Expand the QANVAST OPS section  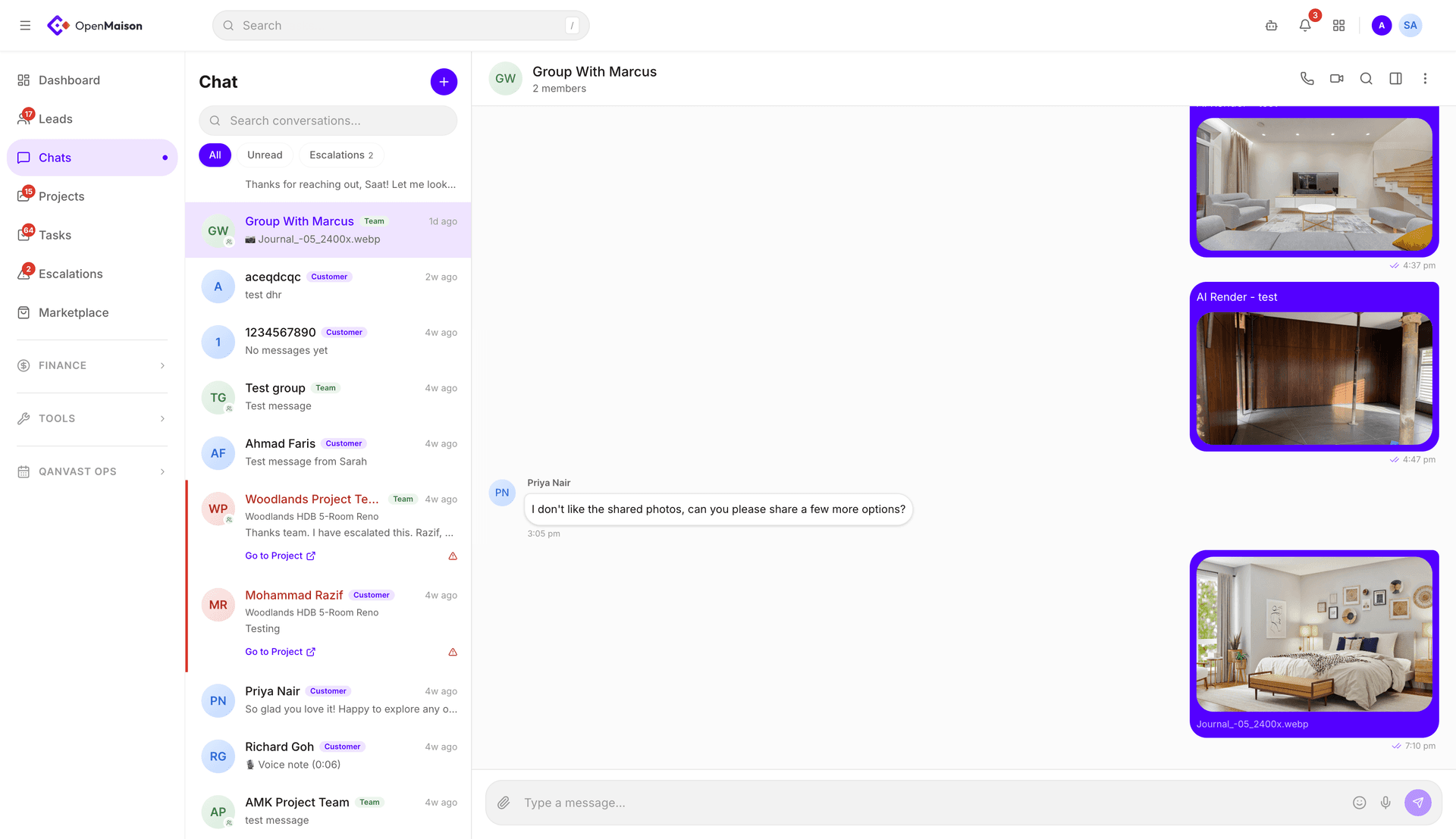tap(91, 471)
